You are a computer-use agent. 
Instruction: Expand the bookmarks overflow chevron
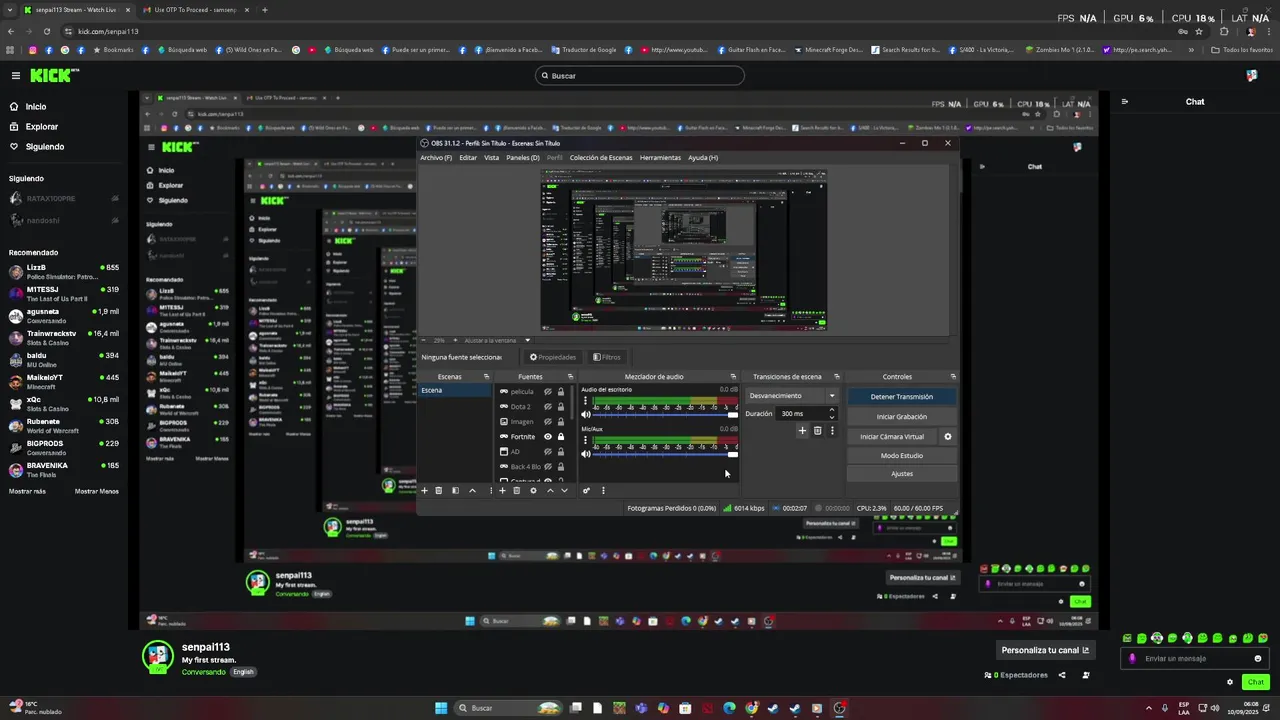click(1191, 49)
